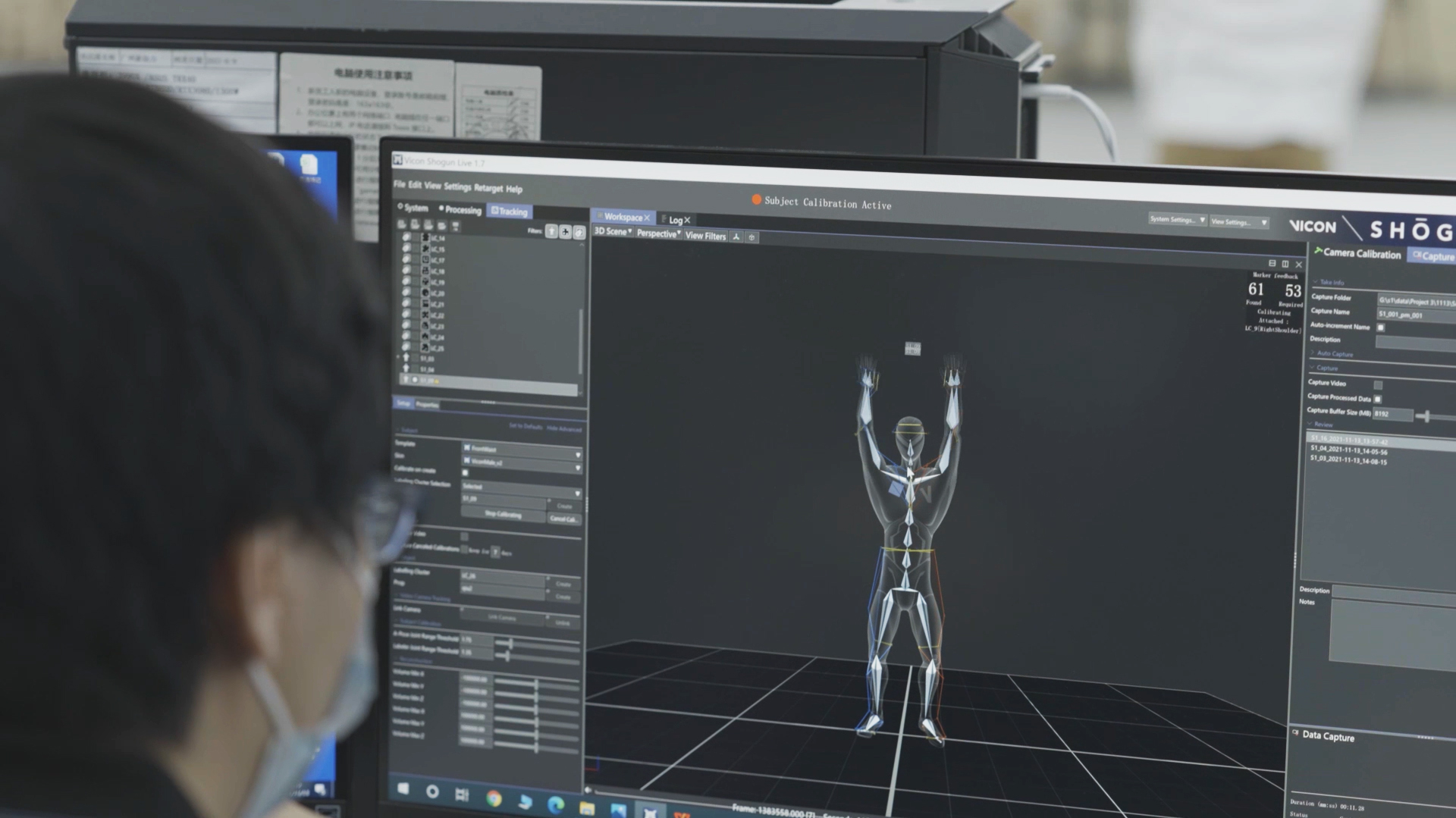Viewport: 1456px width, 818px height.
Task: Launch Google Chrome from taskbar
Action: pos(494,798)
